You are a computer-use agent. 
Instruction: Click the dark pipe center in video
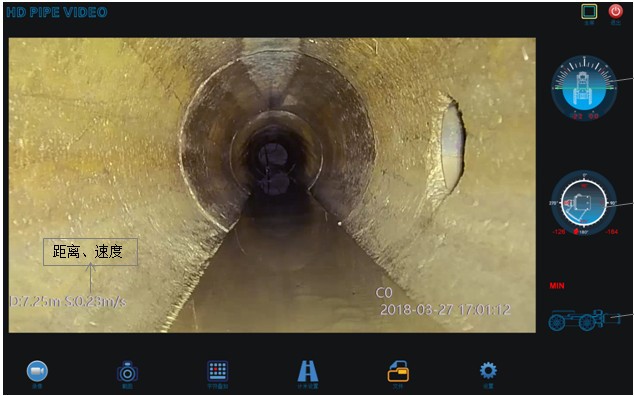click(274, 158)
